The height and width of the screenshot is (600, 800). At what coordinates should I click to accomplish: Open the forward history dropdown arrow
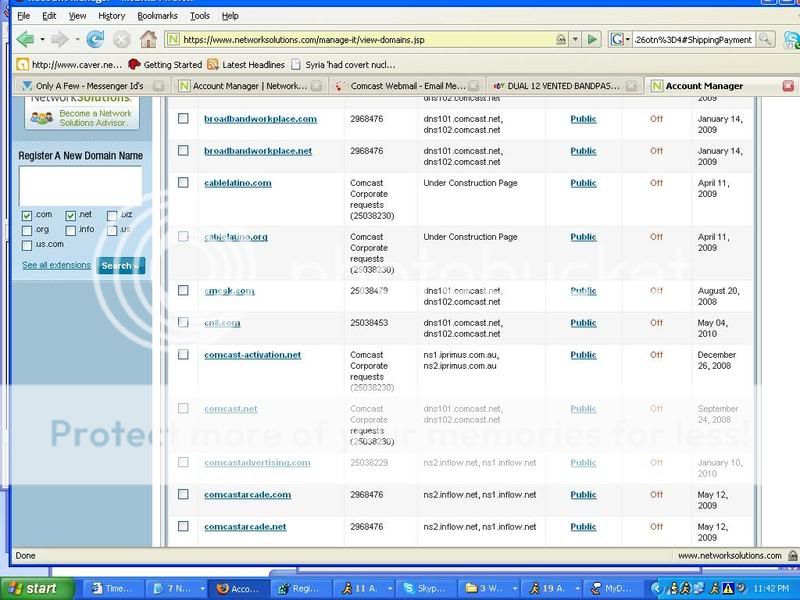(x=77, y=39)
